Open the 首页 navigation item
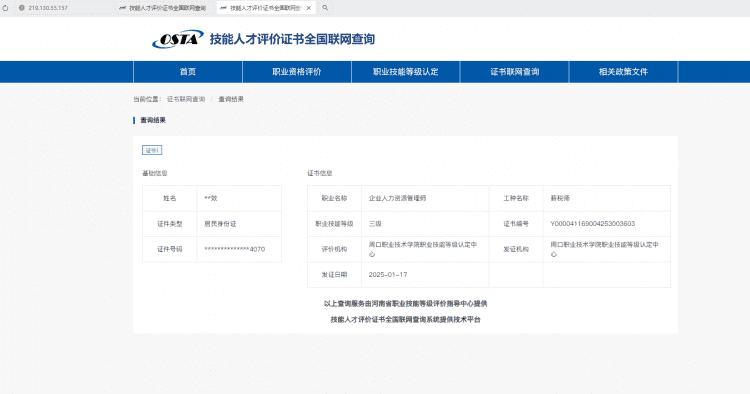750x394 pixels. tap(188, 72)
